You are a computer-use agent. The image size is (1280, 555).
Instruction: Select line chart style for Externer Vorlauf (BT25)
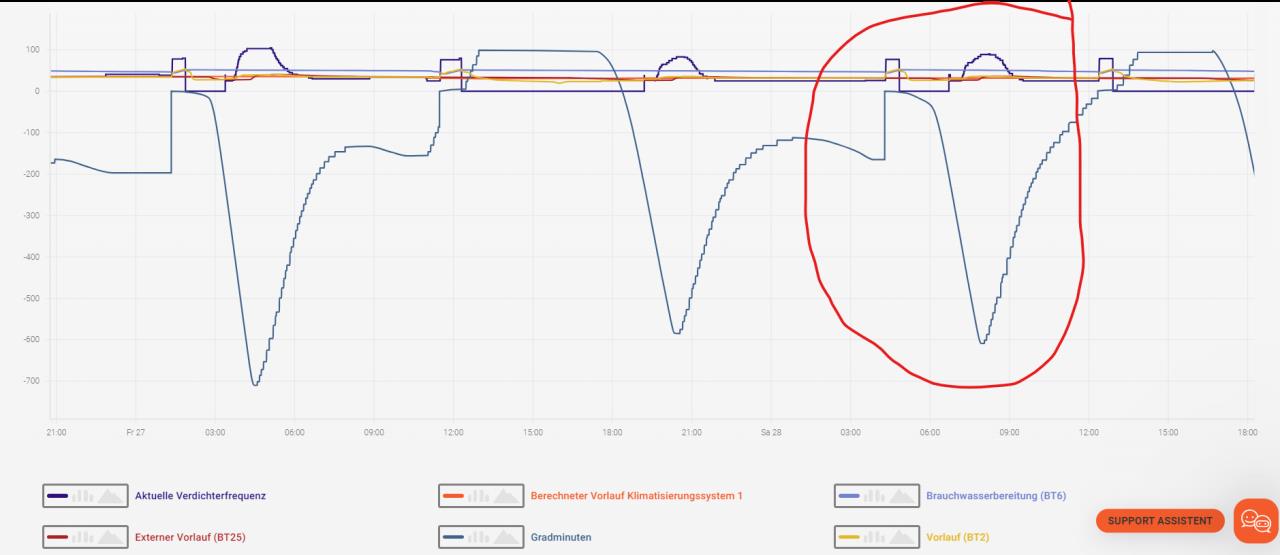(x=57, y=537)
